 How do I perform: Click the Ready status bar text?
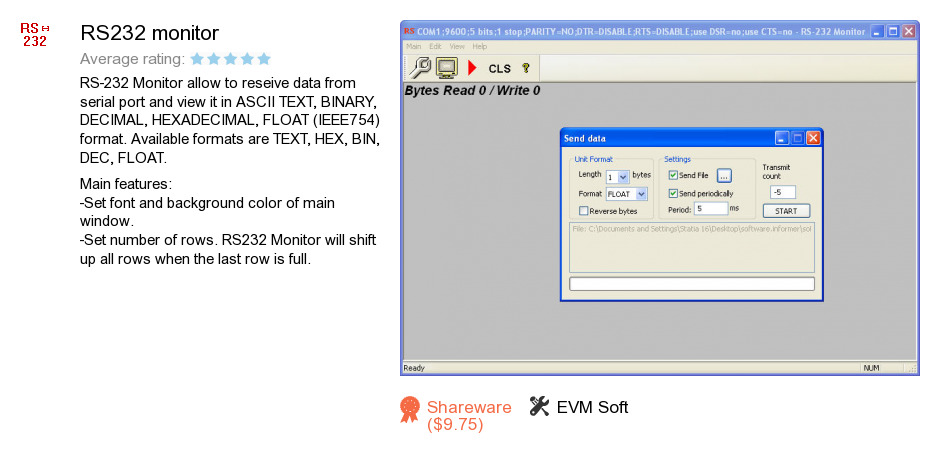point(414,368)
